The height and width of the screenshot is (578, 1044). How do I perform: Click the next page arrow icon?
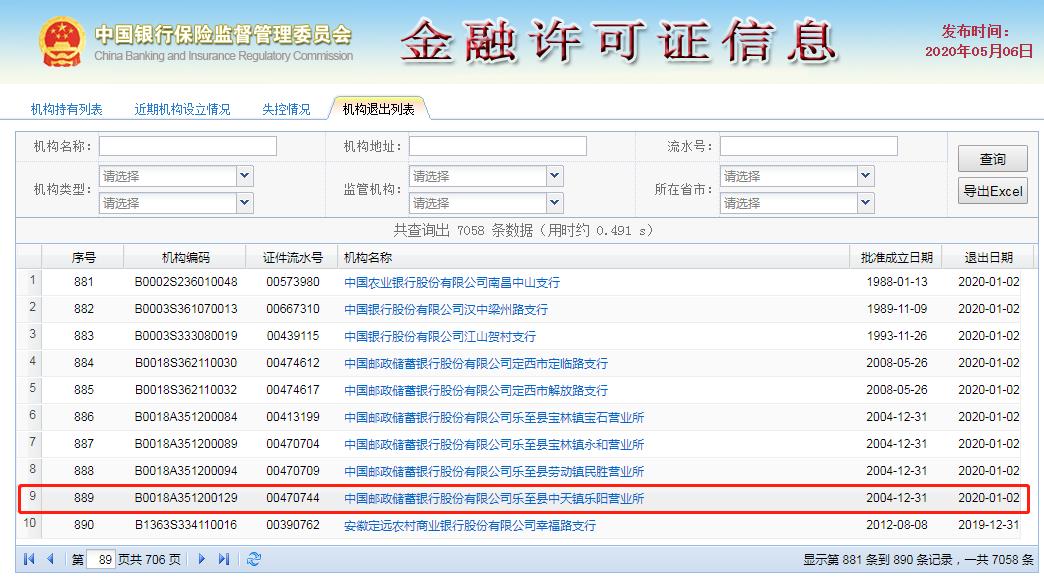tap(202, 559)
